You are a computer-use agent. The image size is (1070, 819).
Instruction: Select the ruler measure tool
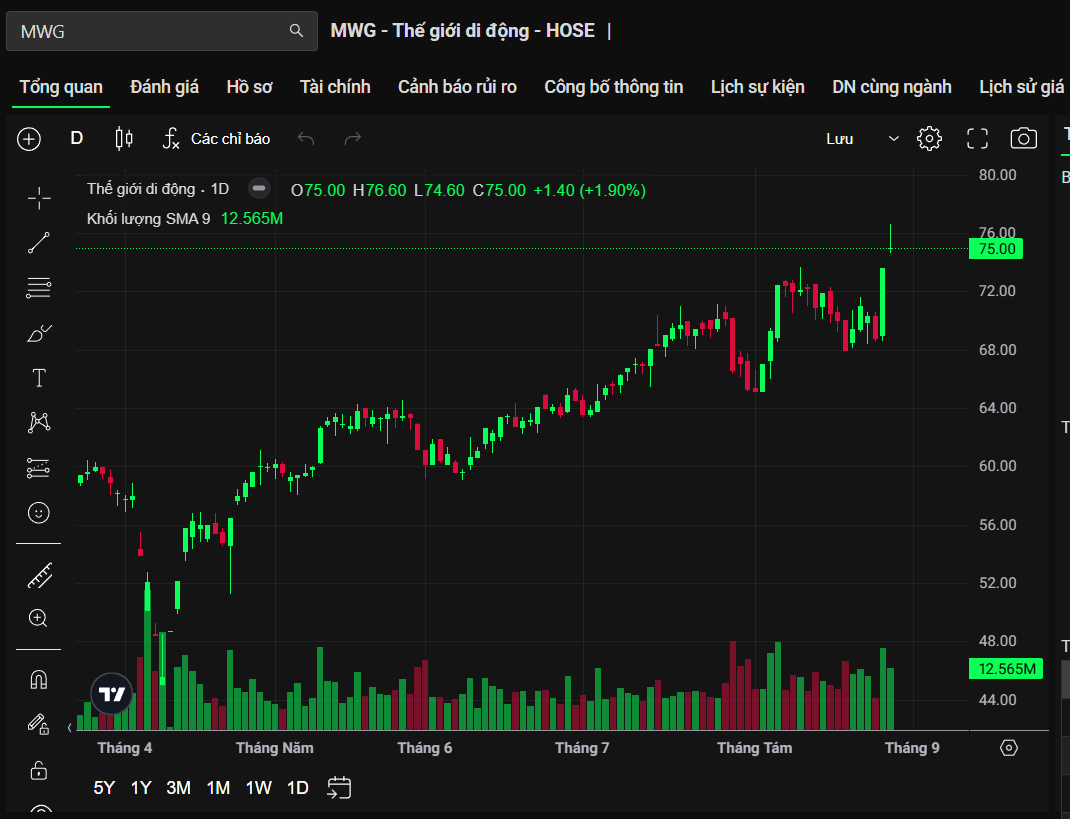point(39,575)
